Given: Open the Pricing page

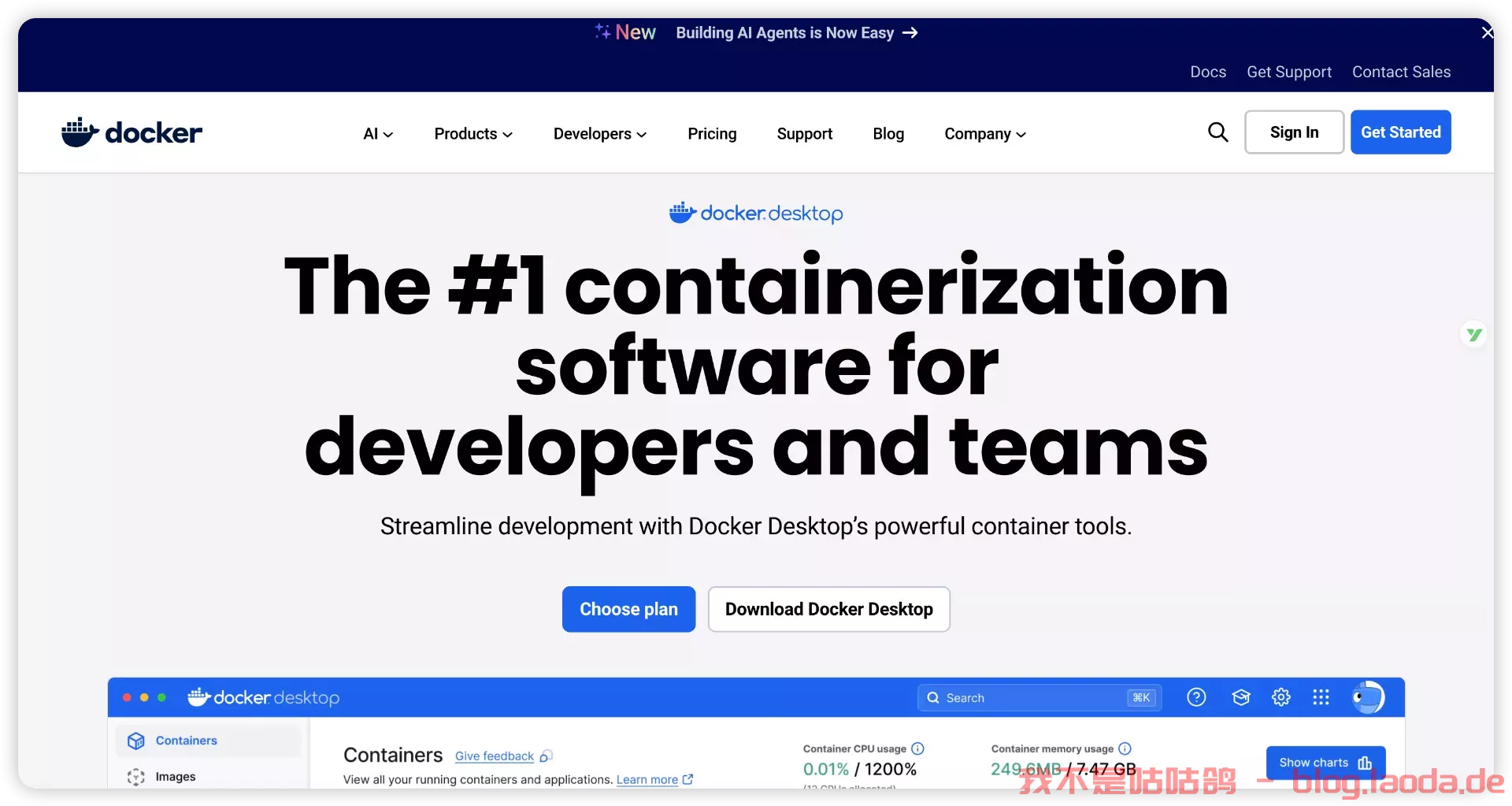Looking at the screenshot, I should coord(712,134).
